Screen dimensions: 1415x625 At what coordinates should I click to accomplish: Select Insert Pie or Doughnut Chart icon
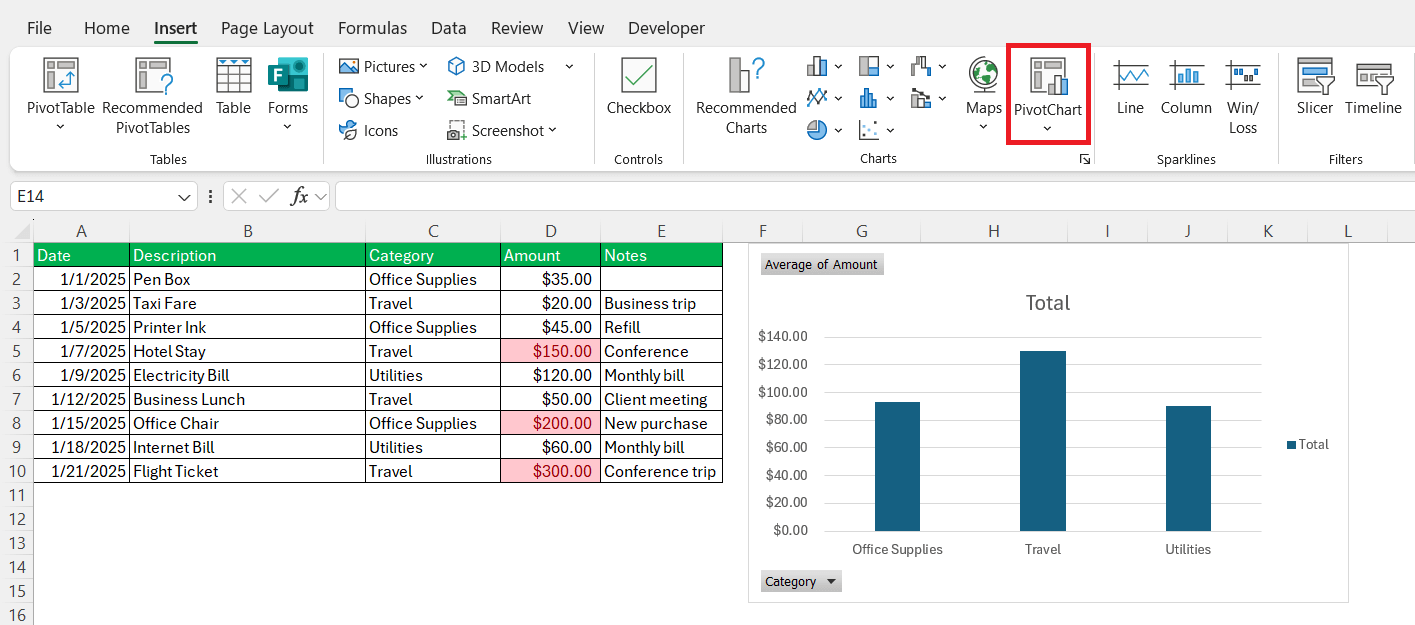click(x=817, y=130)
